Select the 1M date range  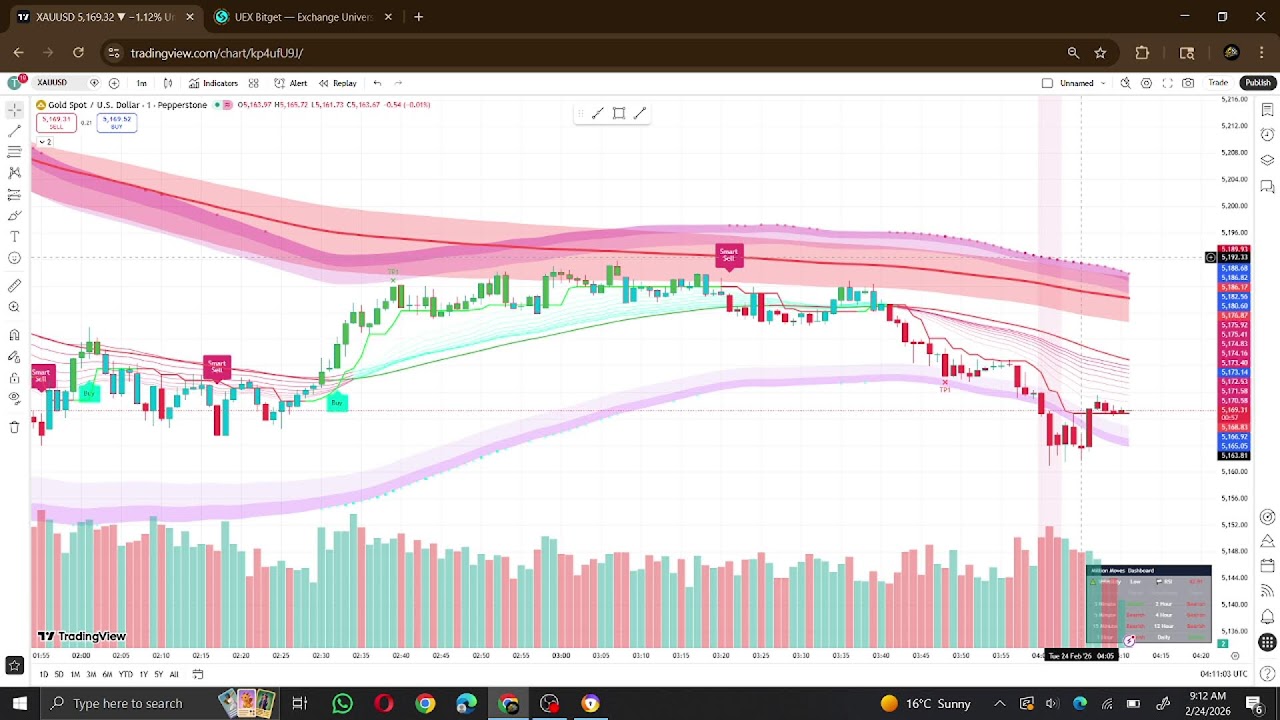[75, 674]
